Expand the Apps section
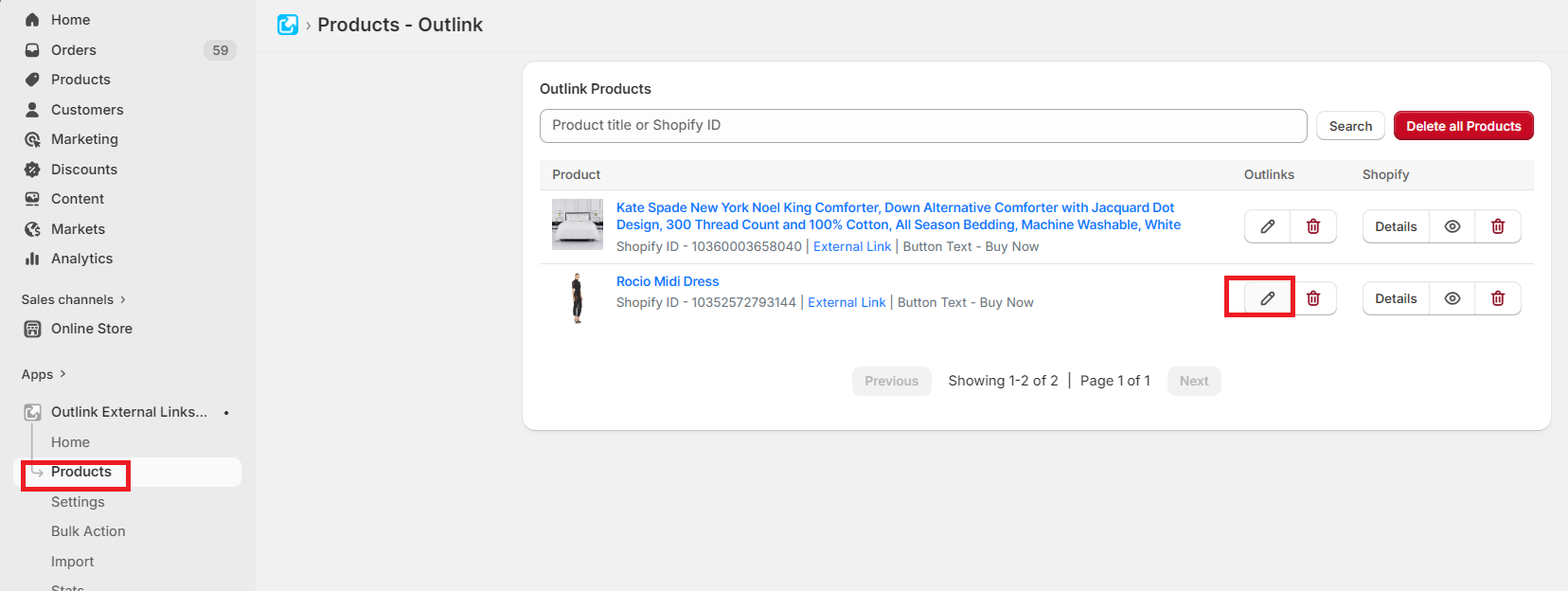Viewport: 1568px width, 591px height. pos(44,374)
